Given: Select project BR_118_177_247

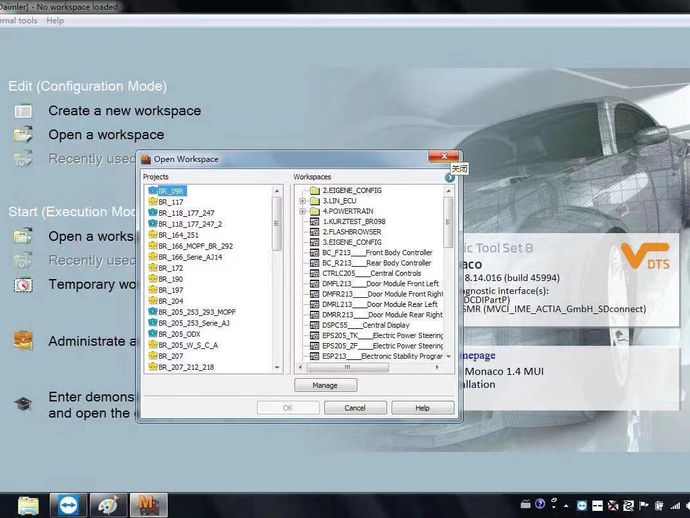Looking at the screenshot, I should click(186, 213).
